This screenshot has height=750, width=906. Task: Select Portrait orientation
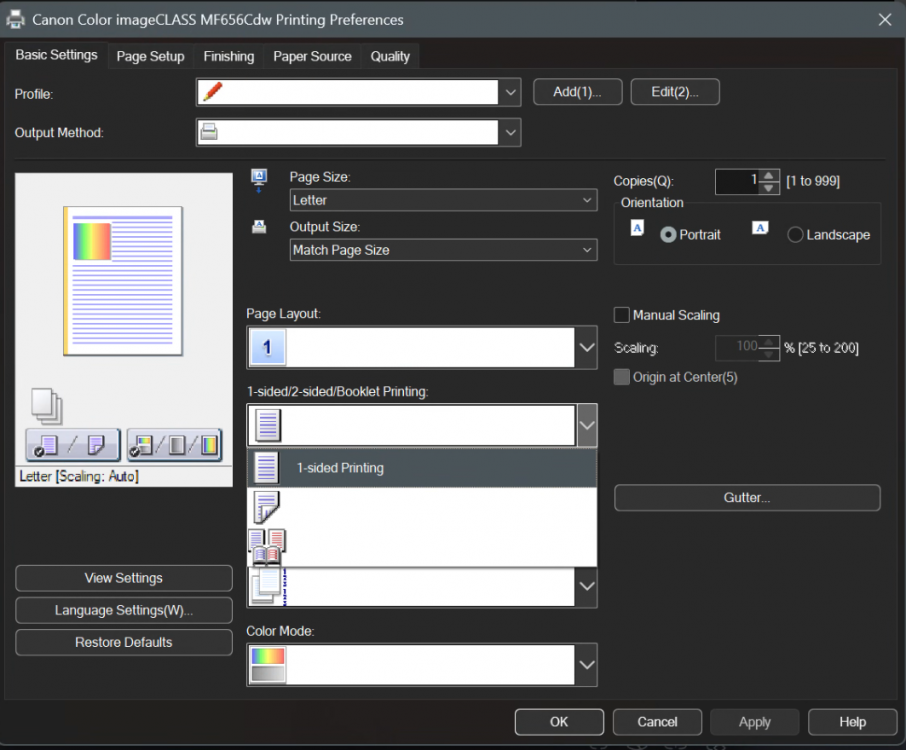(x=668, y=235)
